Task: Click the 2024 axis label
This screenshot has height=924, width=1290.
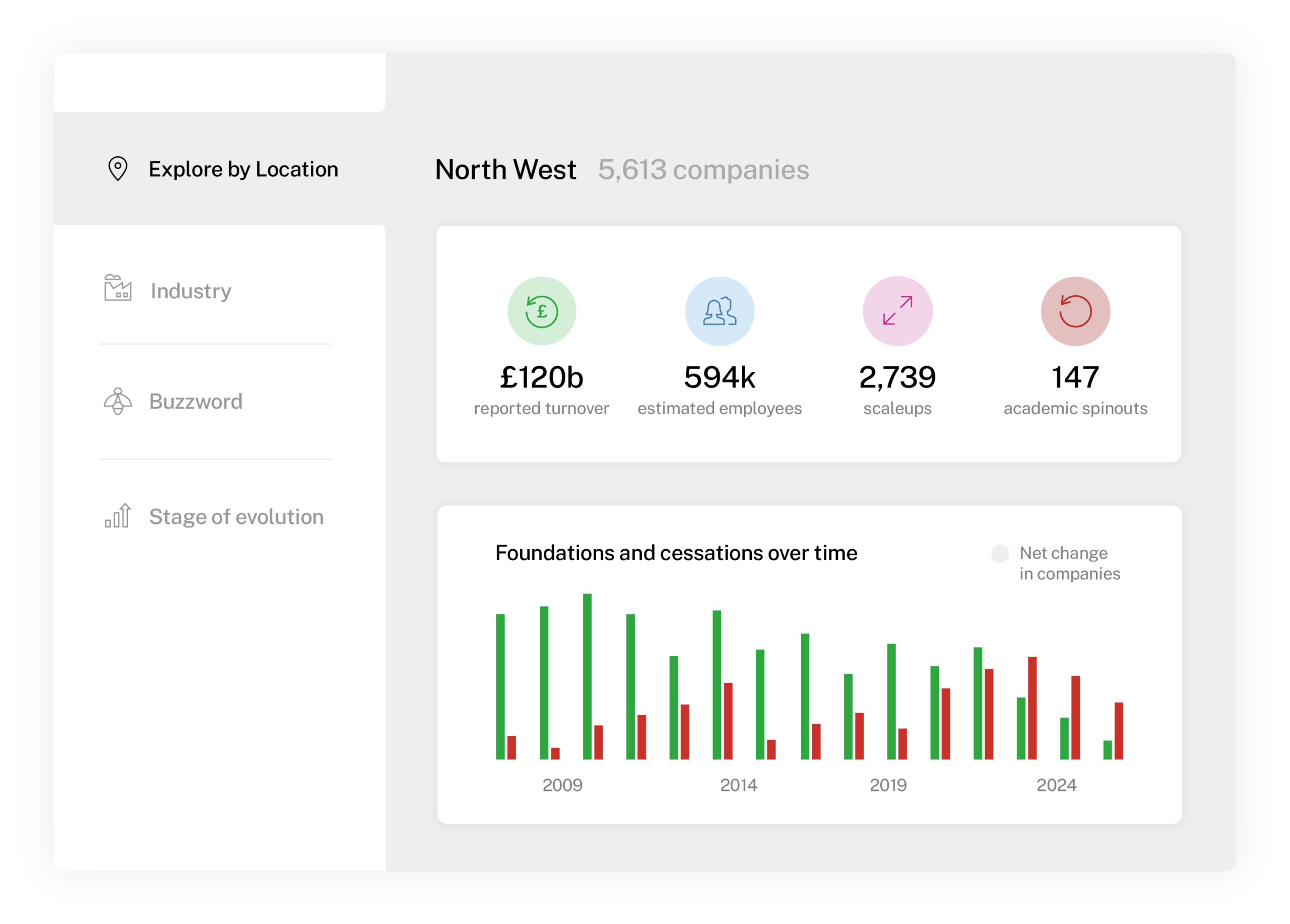Action: [x=1057, y=785]
